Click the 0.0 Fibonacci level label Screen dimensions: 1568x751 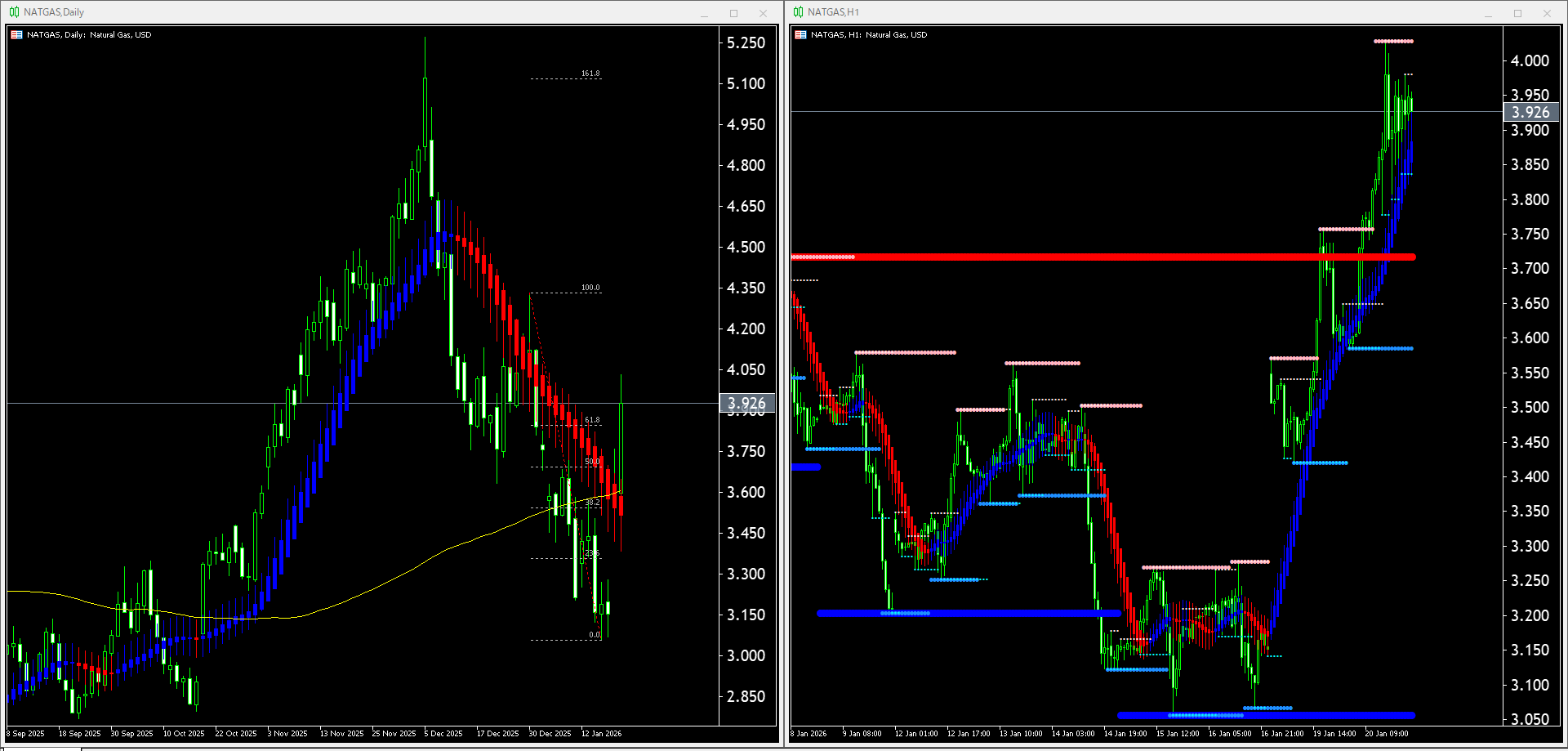tap(595, 635)
